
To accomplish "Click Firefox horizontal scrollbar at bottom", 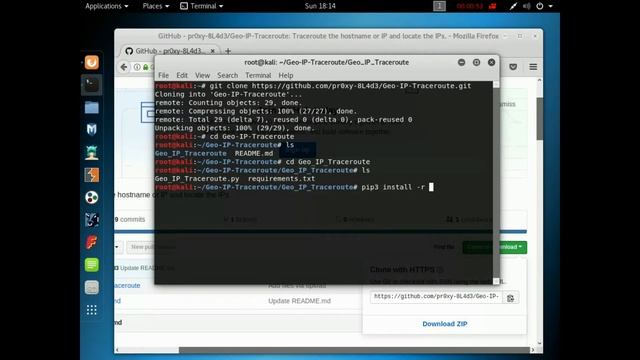I will [x=353, y=350].
